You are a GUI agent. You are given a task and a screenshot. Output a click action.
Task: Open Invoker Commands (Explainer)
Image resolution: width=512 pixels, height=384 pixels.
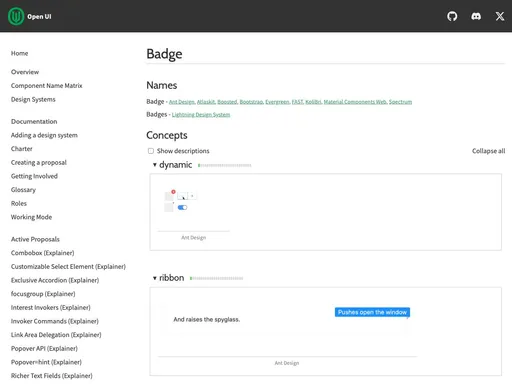click(55, 321)
